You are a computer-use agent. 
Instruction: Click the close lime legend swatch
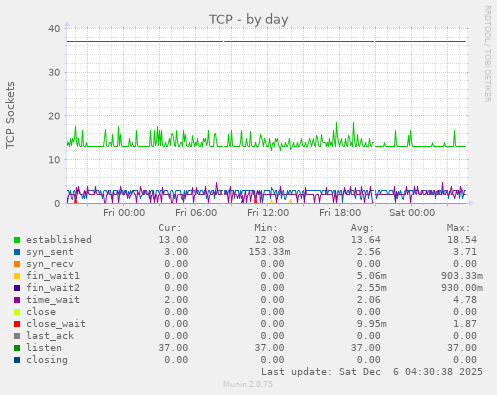[17, 312]
